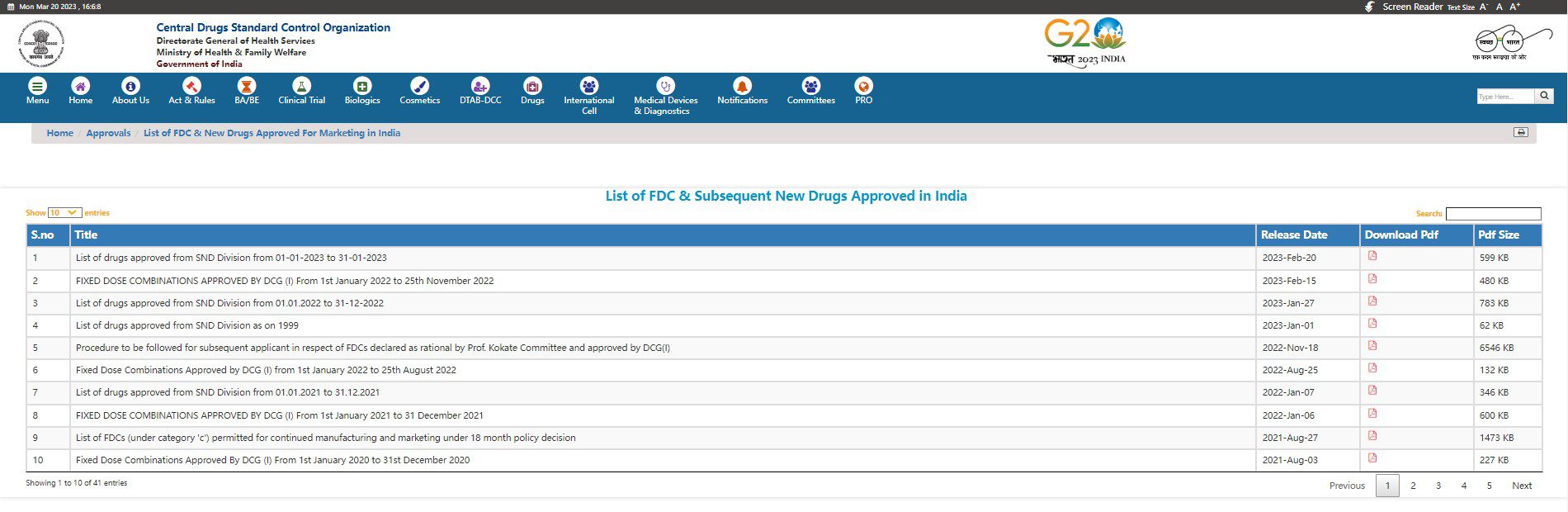Open International Cell nav icon
Screen dimensions: 1568x512
pyautogui.click(x=589, y=86)
